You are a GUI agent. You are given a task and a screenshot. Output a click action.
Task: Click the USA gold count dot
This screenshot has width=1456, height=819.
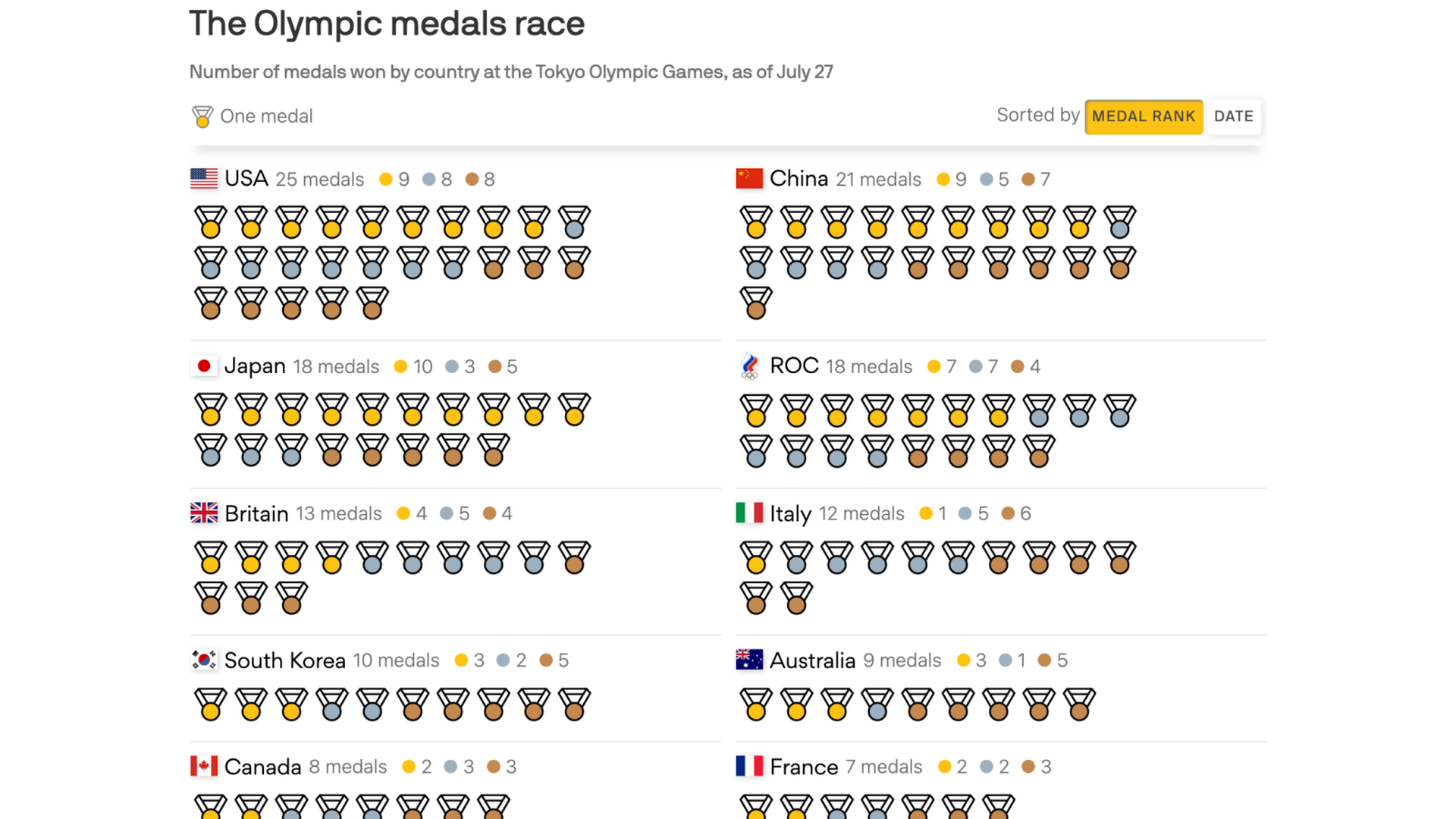click(x=386, y=180)
